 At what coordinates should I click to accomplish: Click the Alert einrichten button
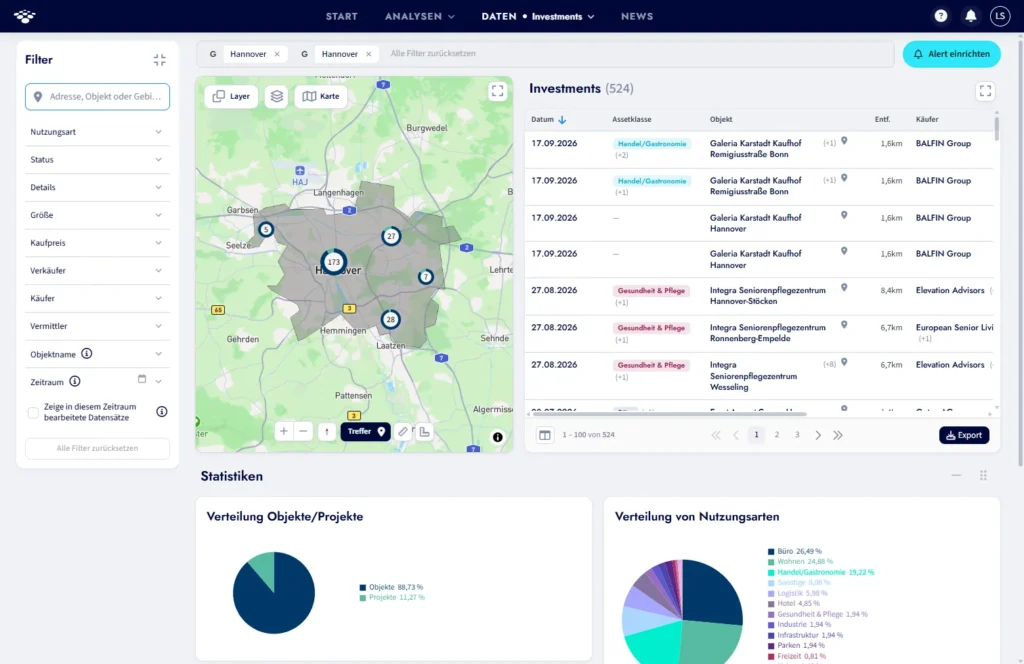click(952, 54)
